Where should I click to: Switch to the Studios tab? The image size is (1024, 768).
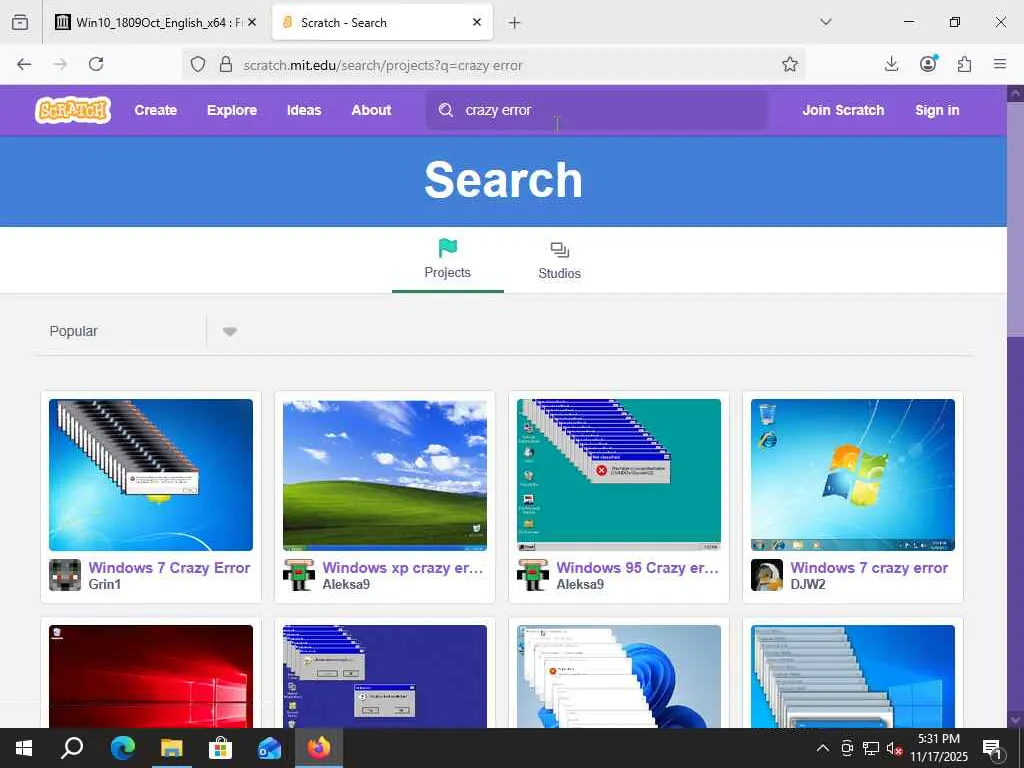click(x=560, y=260)
